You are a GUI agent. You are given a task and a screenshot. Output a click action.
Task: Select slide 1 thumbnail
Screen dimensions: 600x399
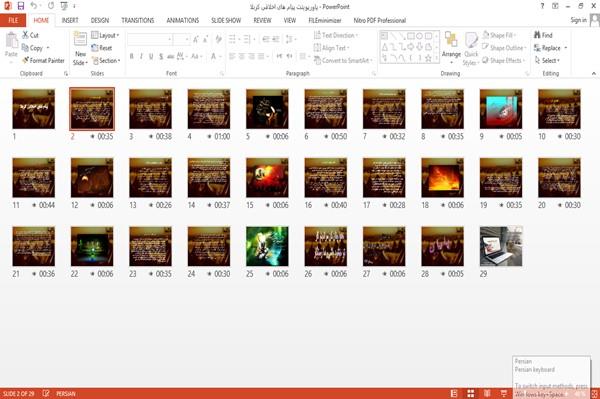click(x=34, y=109)
